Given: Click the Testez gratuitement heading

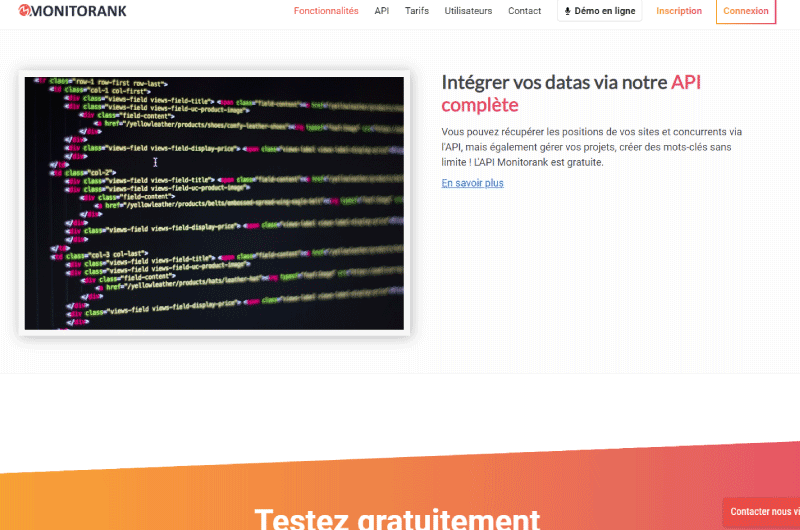Looking at the screenshot, I should [397, 518].
